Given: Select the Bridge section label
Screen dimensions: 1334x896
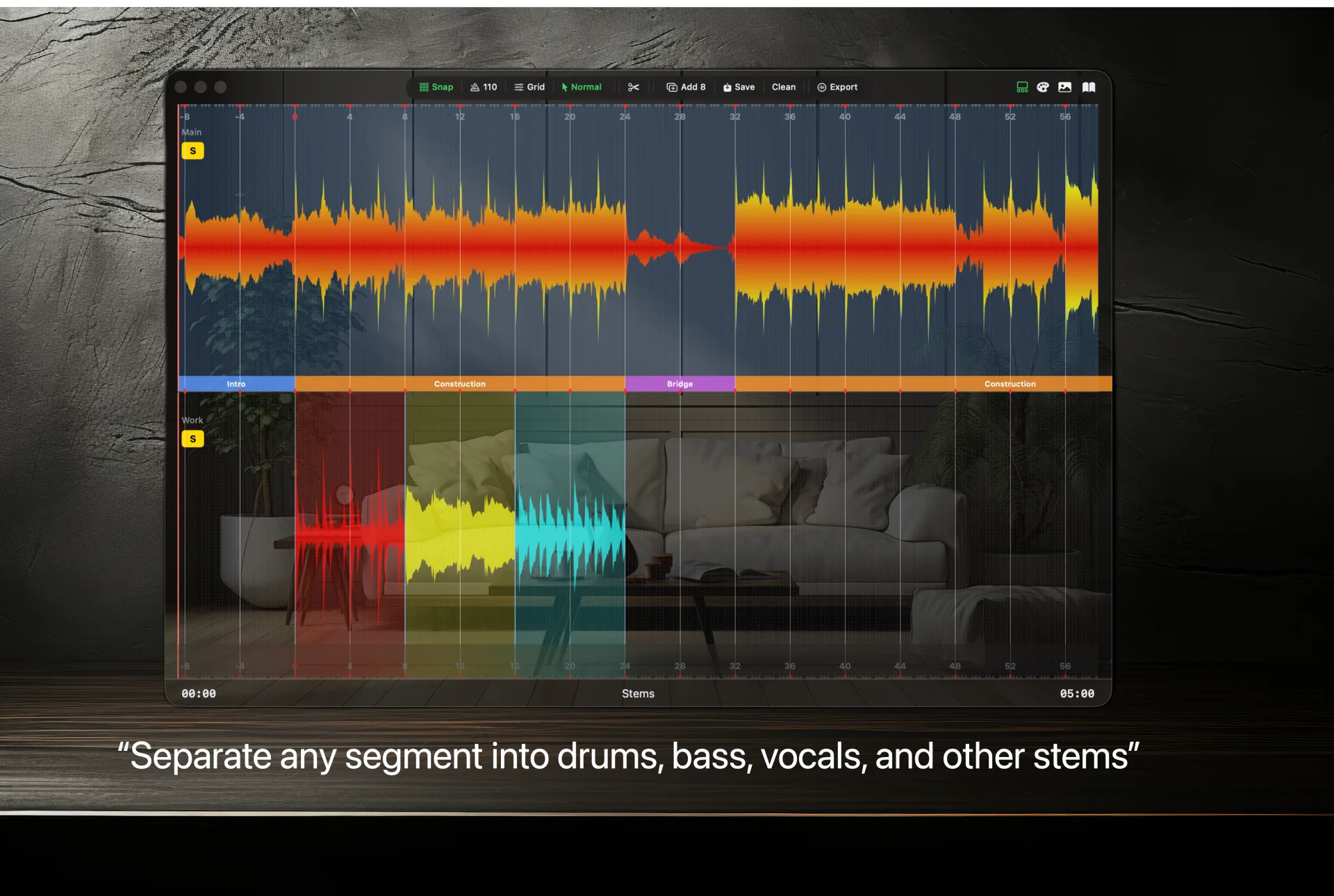Looking at the screenshot, I should 680,383.
